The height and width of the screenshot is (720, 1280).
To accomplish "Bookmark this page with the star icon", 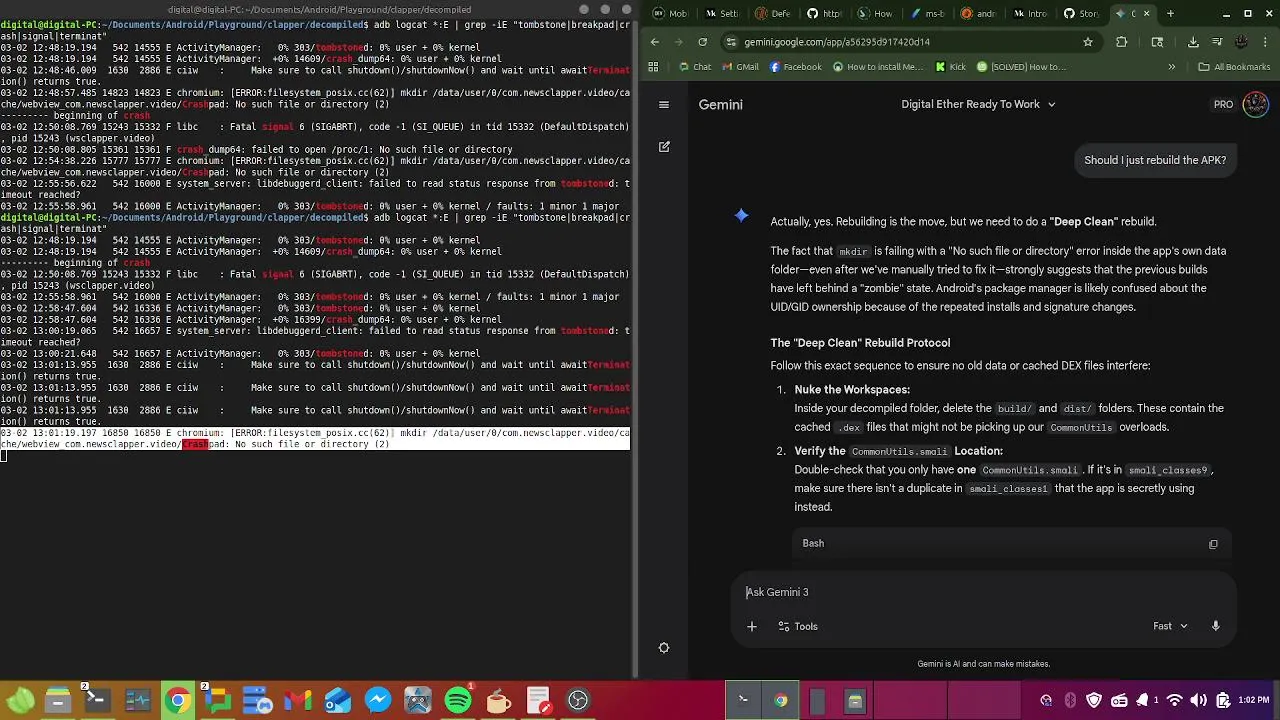I will click(1088, 42).
